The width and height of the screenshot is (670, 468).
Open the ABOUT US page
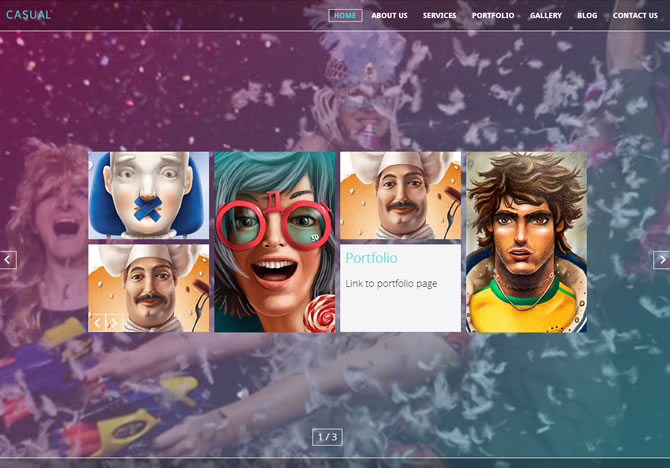[x=389, y=15]
